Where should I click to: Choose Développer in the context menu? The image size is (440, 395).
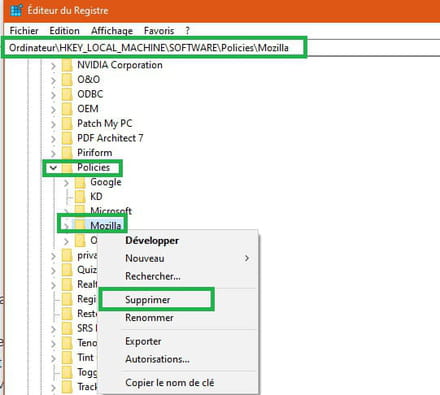pyautogui.click(x=152, y=241)
